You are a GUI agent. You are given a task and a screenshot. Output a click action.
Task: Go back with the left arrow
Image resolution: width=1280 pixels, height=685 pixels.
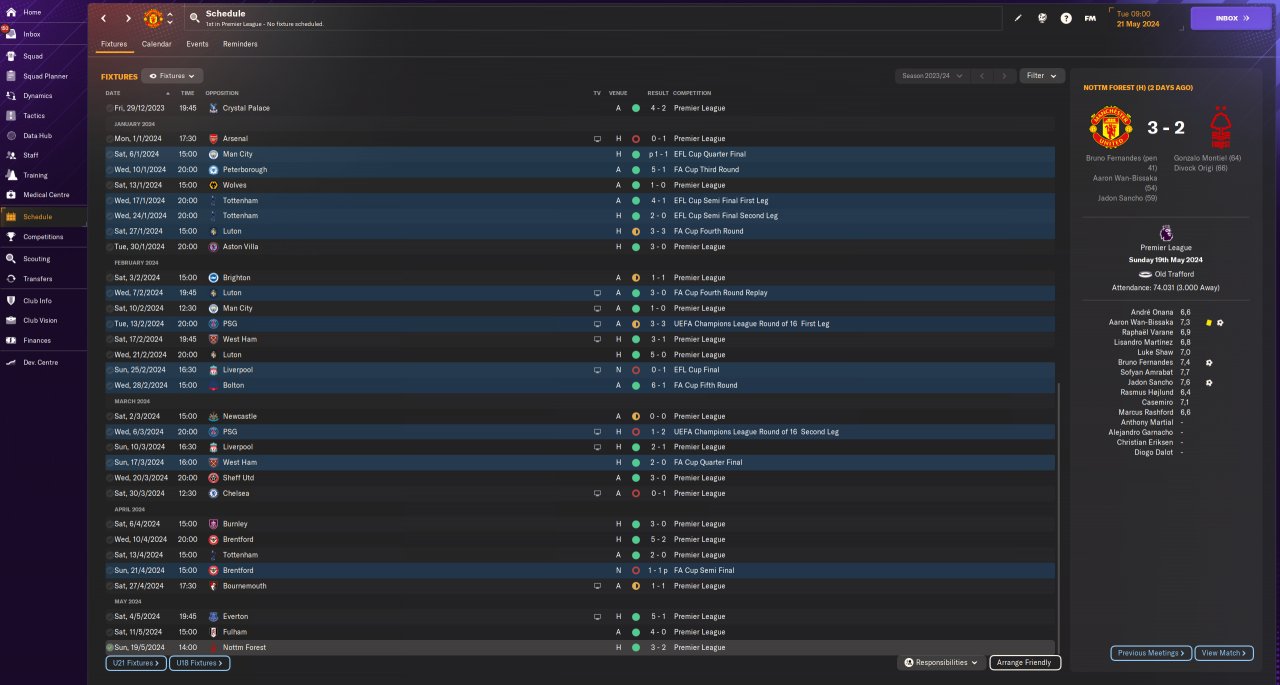point(103,18)
